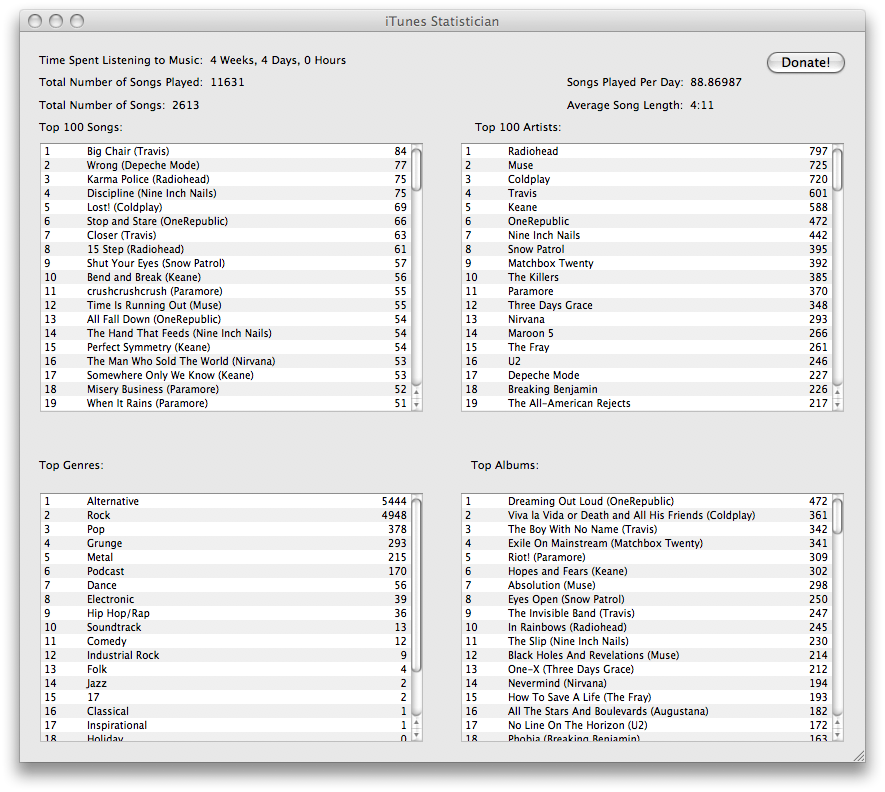This screenshot has width=885, height=792.
Task: Select the artist row Breaking Benjamin
Action: 647,389
